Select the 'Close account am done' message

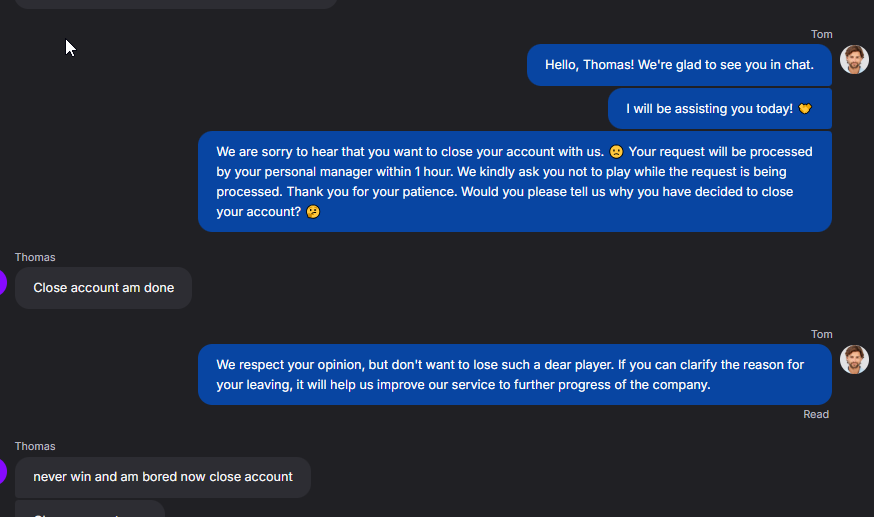point(104,288)
